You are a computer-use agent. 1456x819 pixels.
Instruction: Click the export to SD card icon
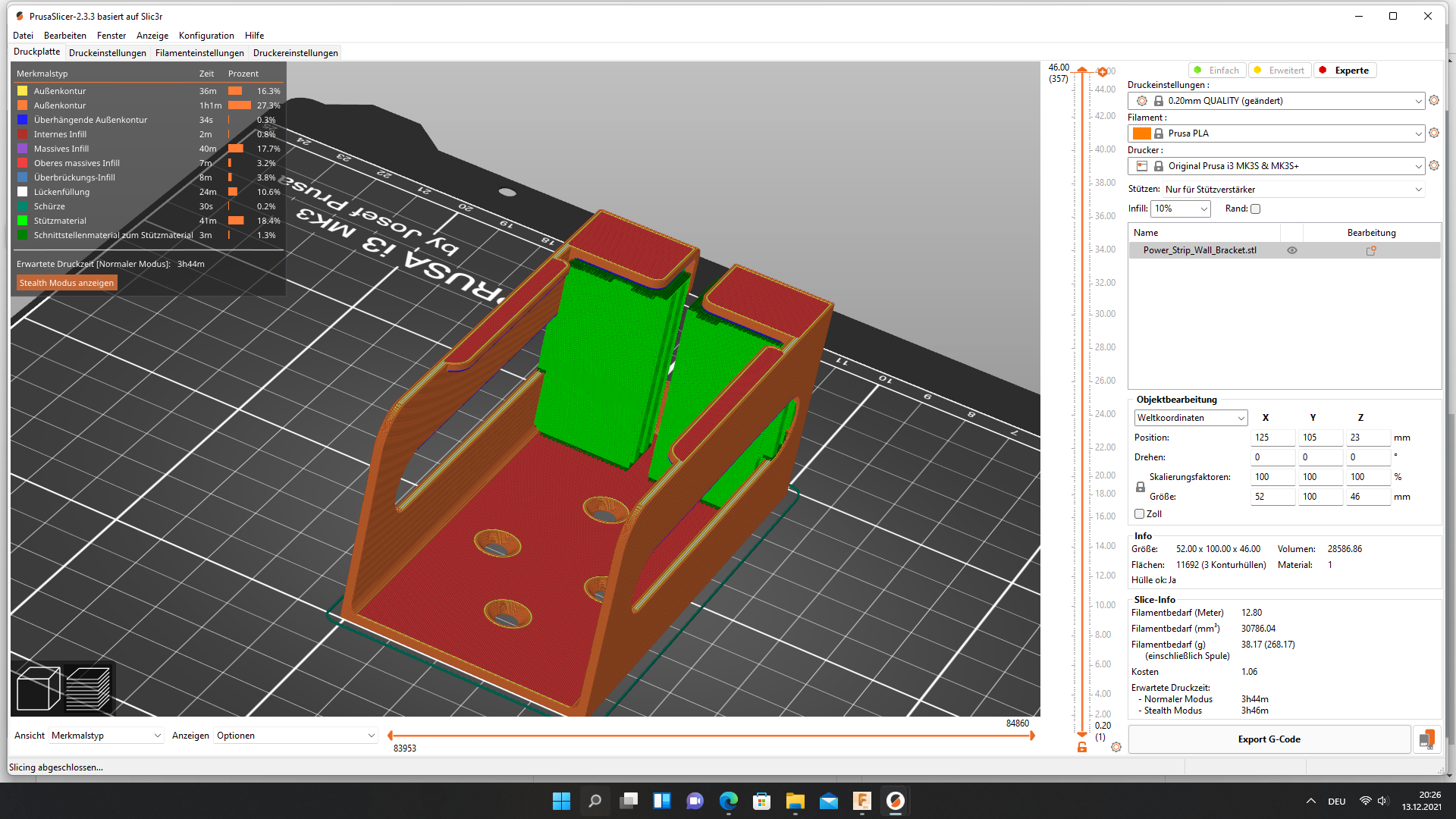click(1426, 739)
